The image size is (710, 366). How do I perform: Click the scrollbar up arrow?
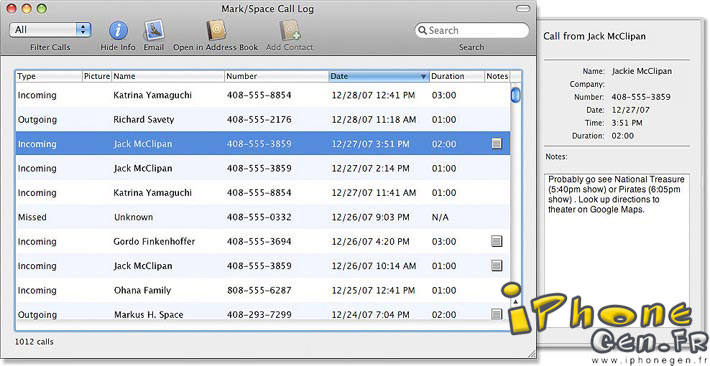[515, 301]
